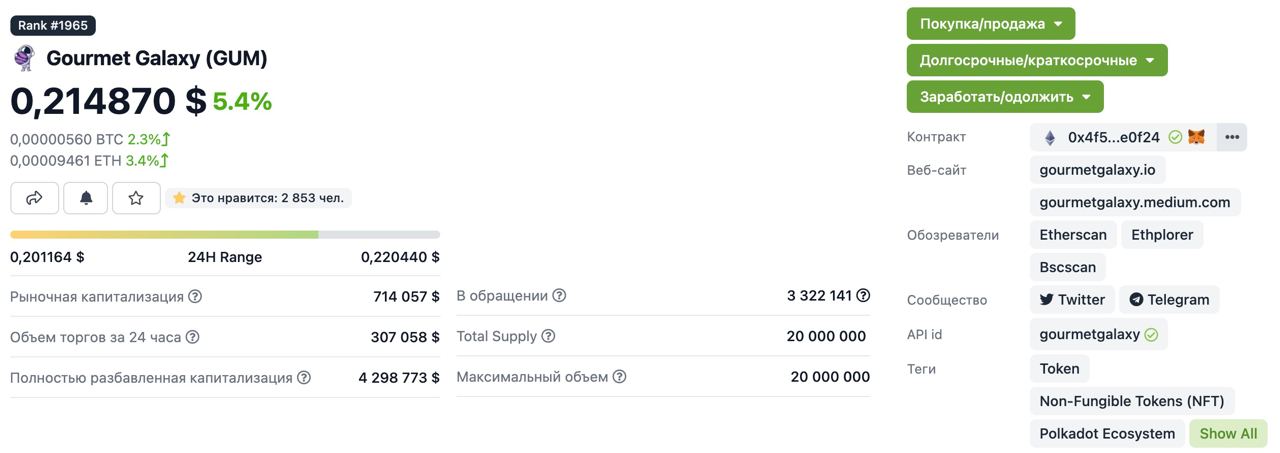Click the Gourmet Galaxy coin logo
This screenshot has height=453, width=1280.
coord(24,58)
